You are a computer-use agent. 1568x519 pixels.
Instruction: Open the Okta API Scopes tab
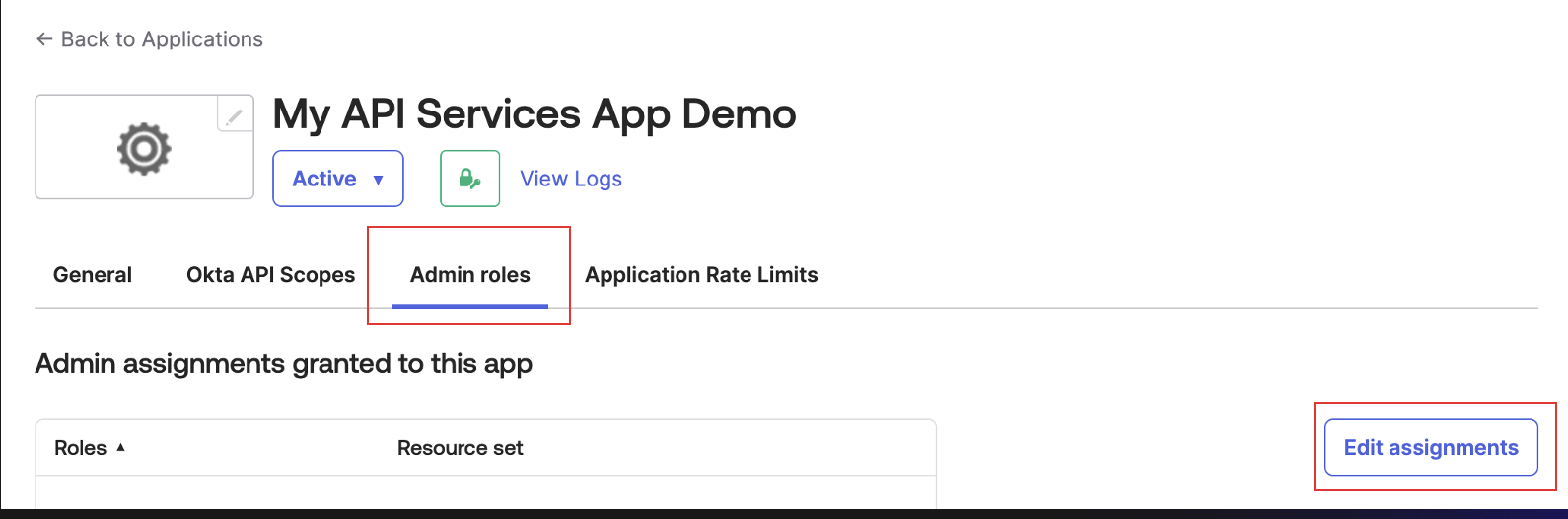[271, 275]
